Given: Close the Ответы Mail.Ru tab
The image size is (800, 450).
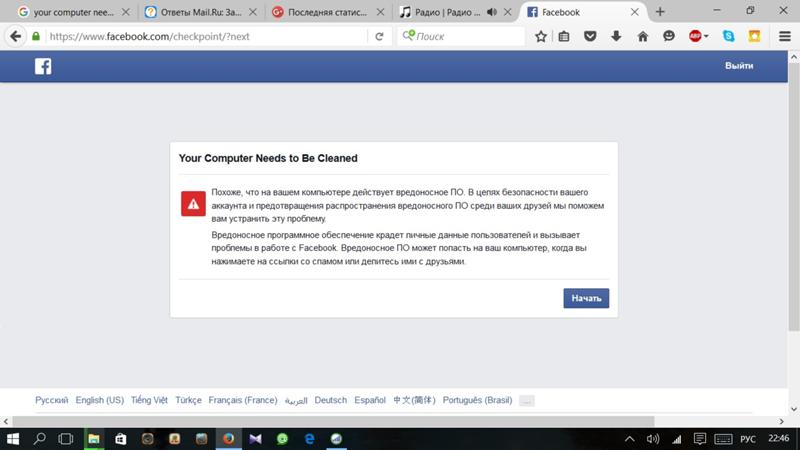Looking at the screenshot, I should 253,12.
